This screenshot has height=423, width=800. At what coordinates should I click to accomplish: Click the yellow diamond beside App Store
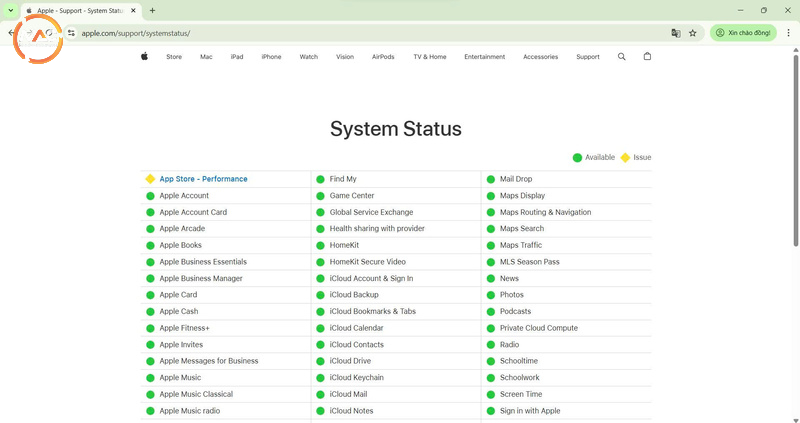[150, 179]
